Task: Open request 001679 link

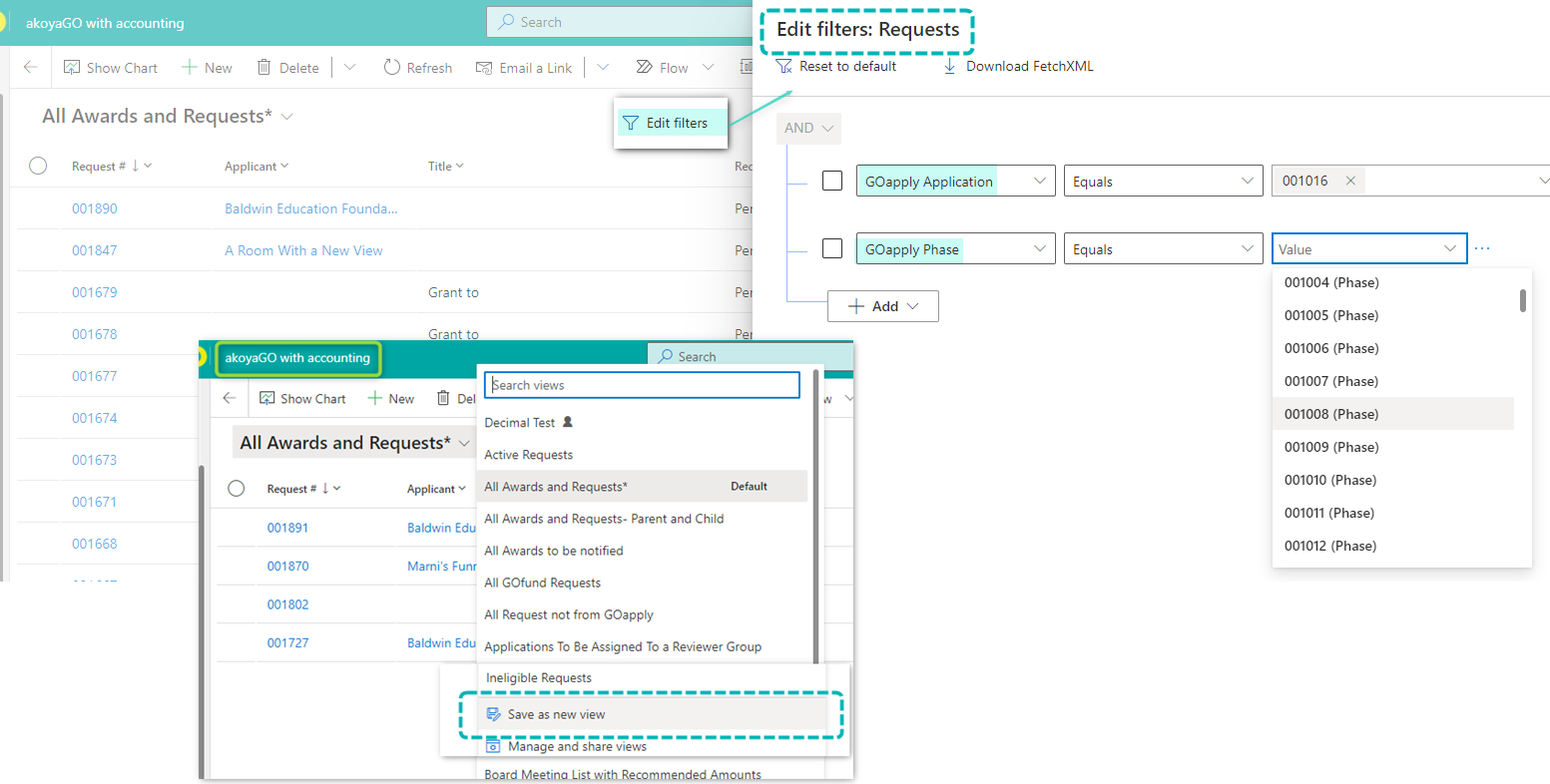Action: point(95,292)
